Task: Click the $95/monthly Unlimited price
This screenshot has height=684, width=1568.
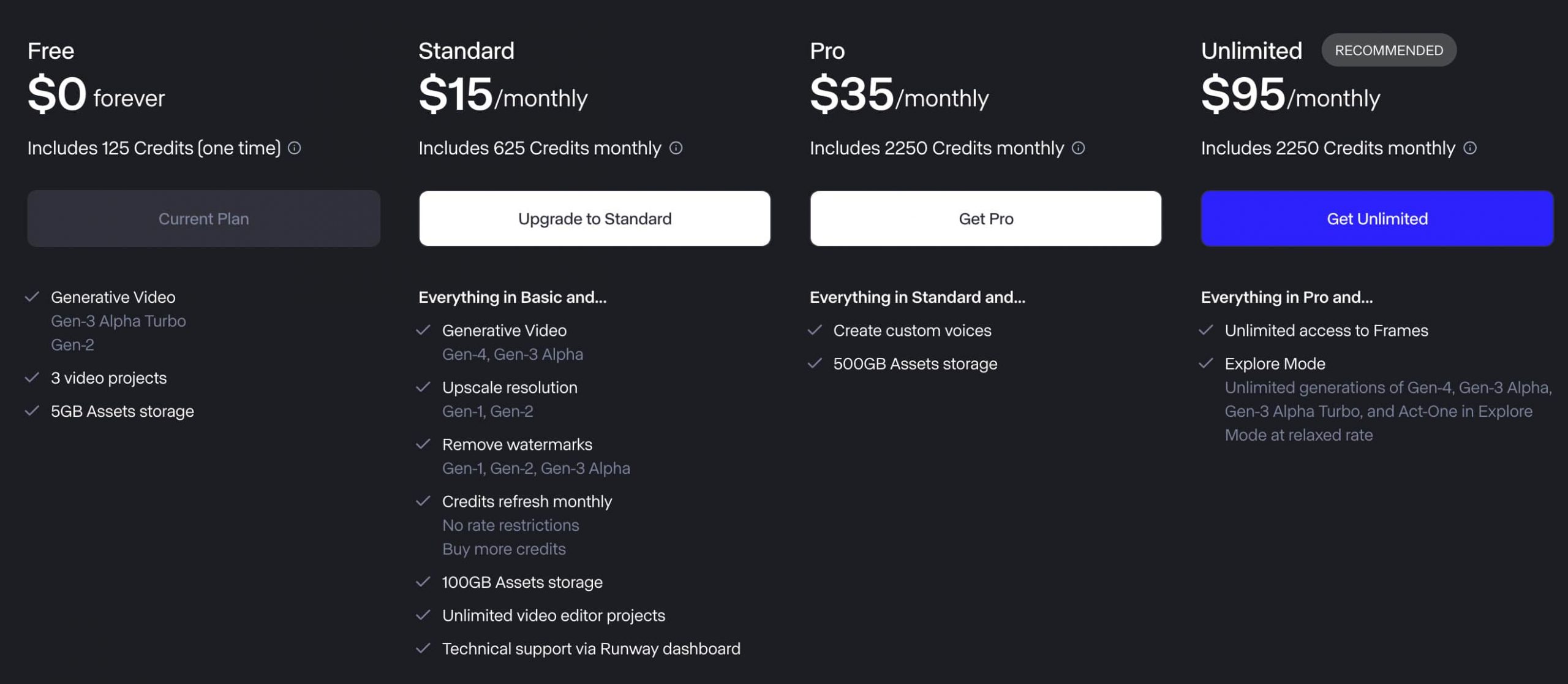Action: (1291, 95)
